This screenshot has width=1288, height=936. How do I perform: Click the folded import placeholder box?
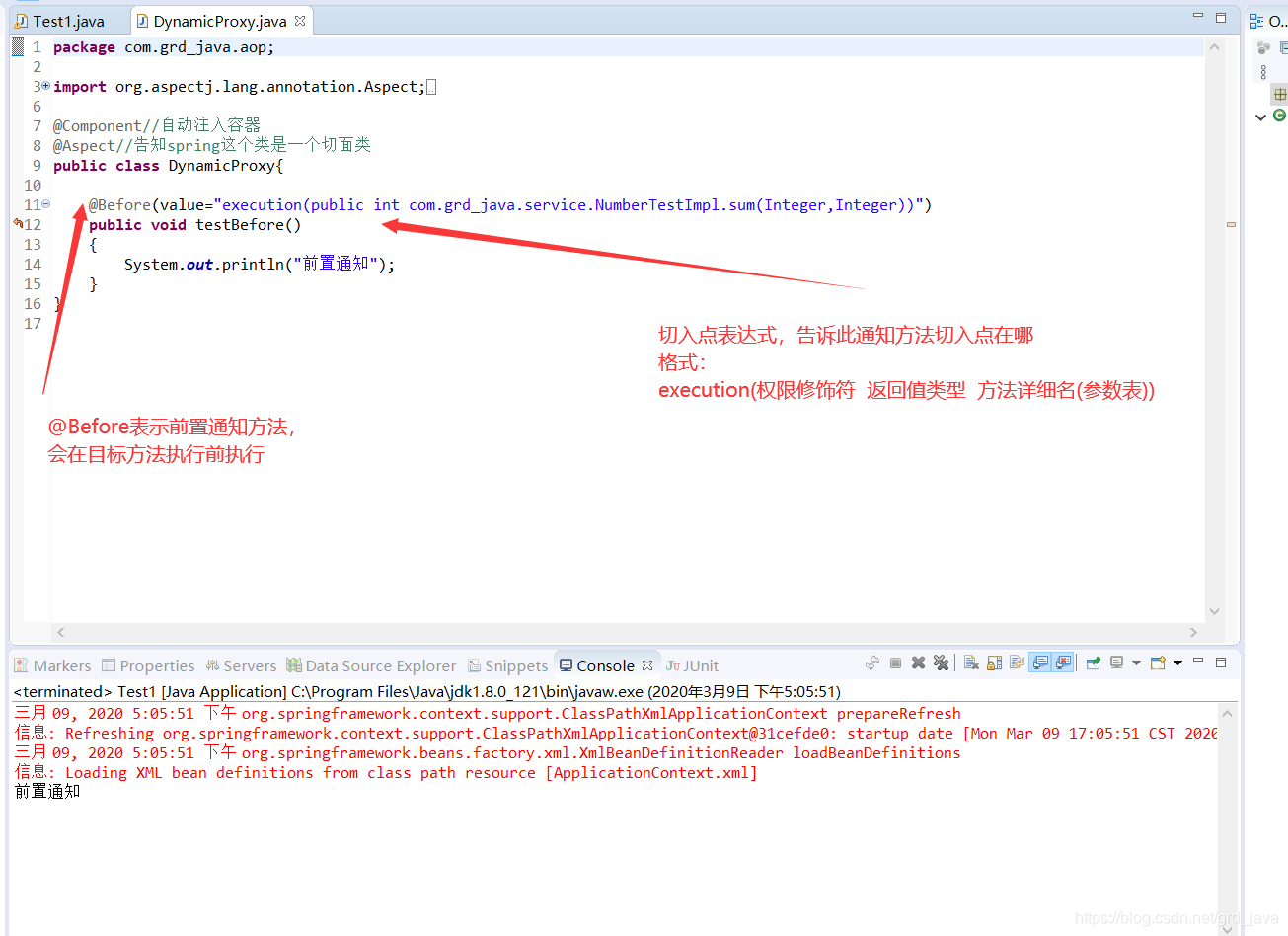click(431, 87)
